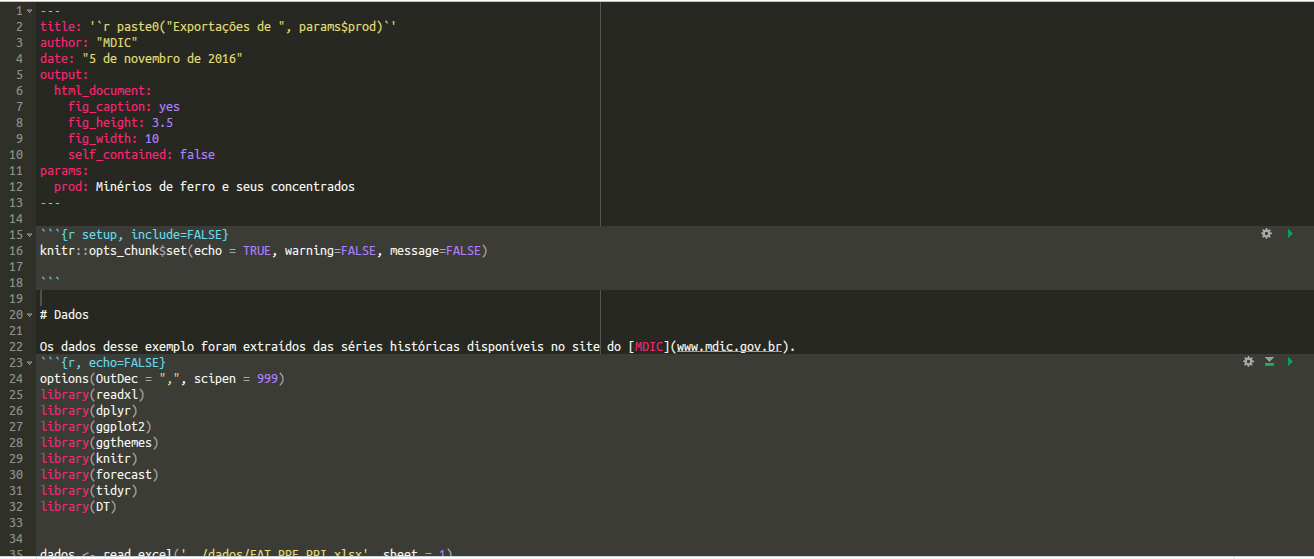This screenshot has width=1314, height=559.
Task: Click line number 13 in the gutter
Action: coord(15,202)
